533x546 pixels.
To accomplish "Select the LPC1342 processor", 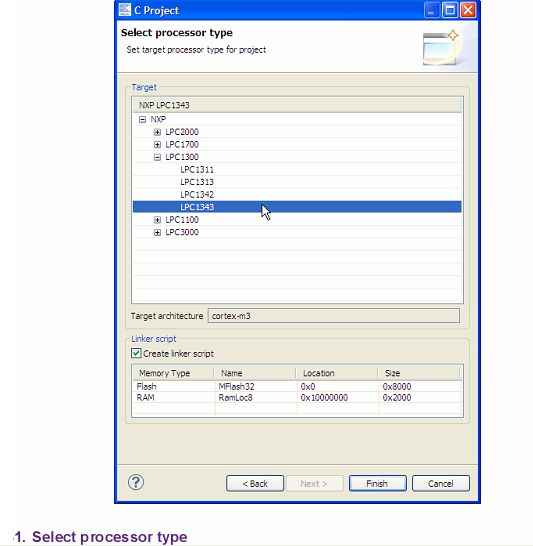I will coord(197,195).
